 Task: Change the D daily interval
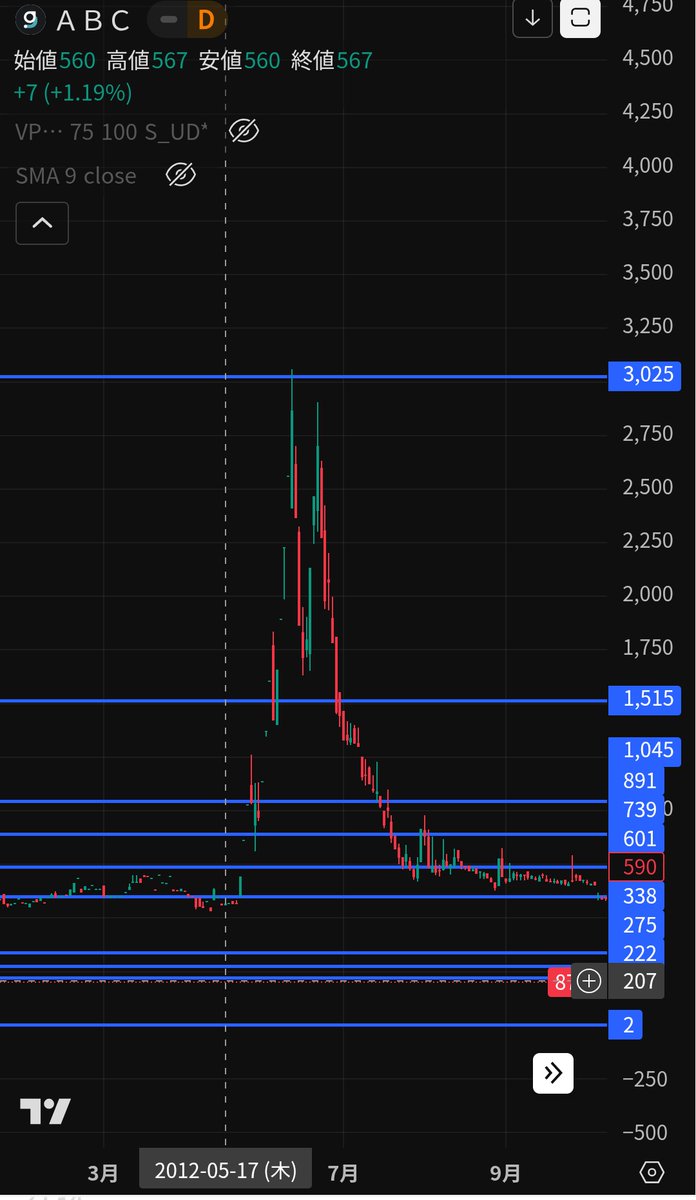coord(207,19)
